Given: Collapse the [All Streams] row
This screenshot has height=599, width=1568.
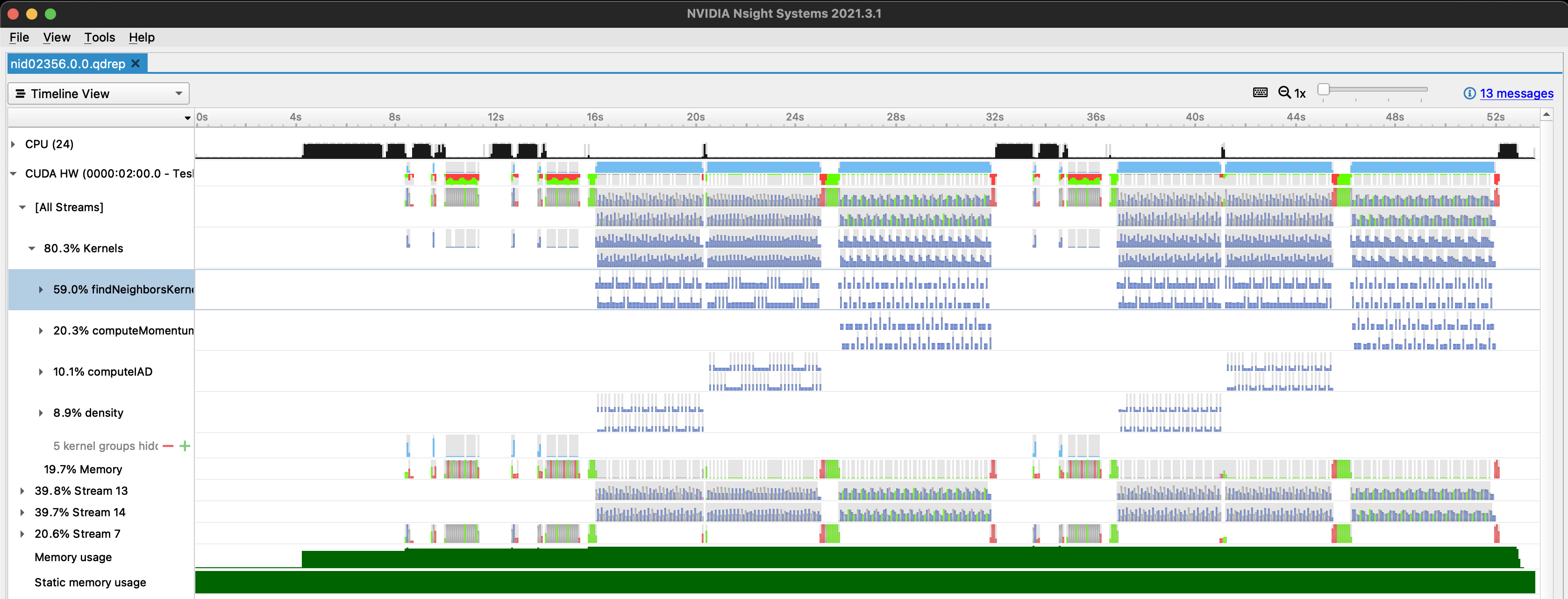Looking at the screenshot, I should tap(22, 207).
